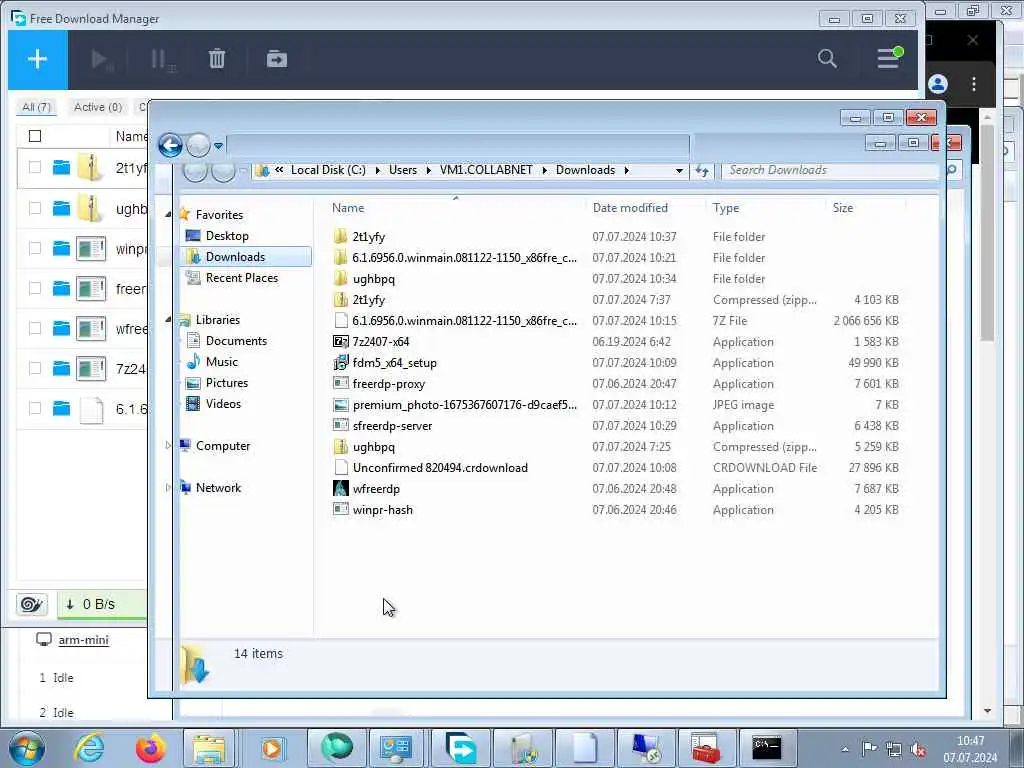Check the 6.1.6 download checkbox
The width and height of the screenshot is (1024, 768).
(x=35, y=408)
